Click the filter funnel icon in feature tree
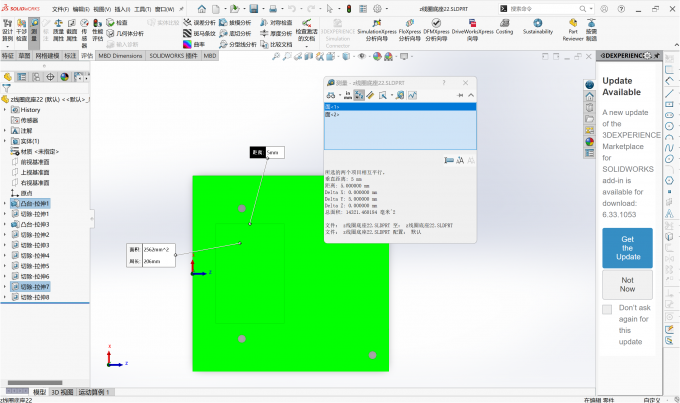Image resolution: width=680 pixels, height=403 pixels. 6,88
